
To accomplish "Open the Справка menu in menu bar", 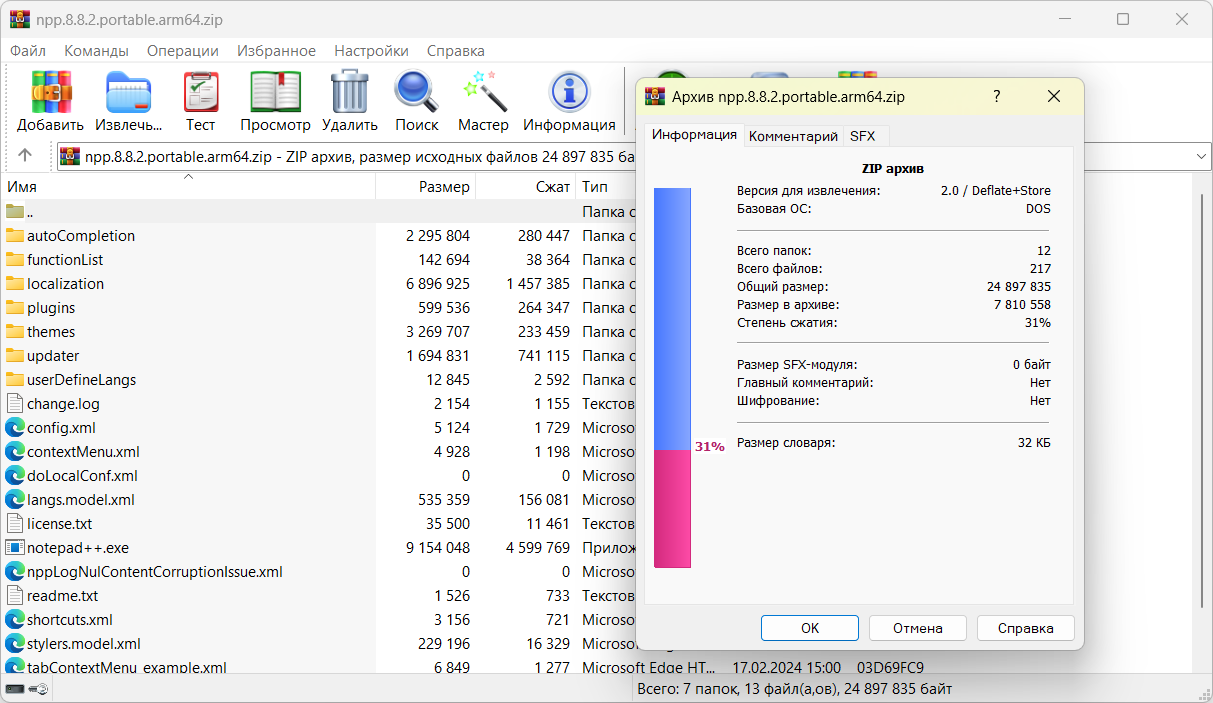I will [x=455, y=51].
